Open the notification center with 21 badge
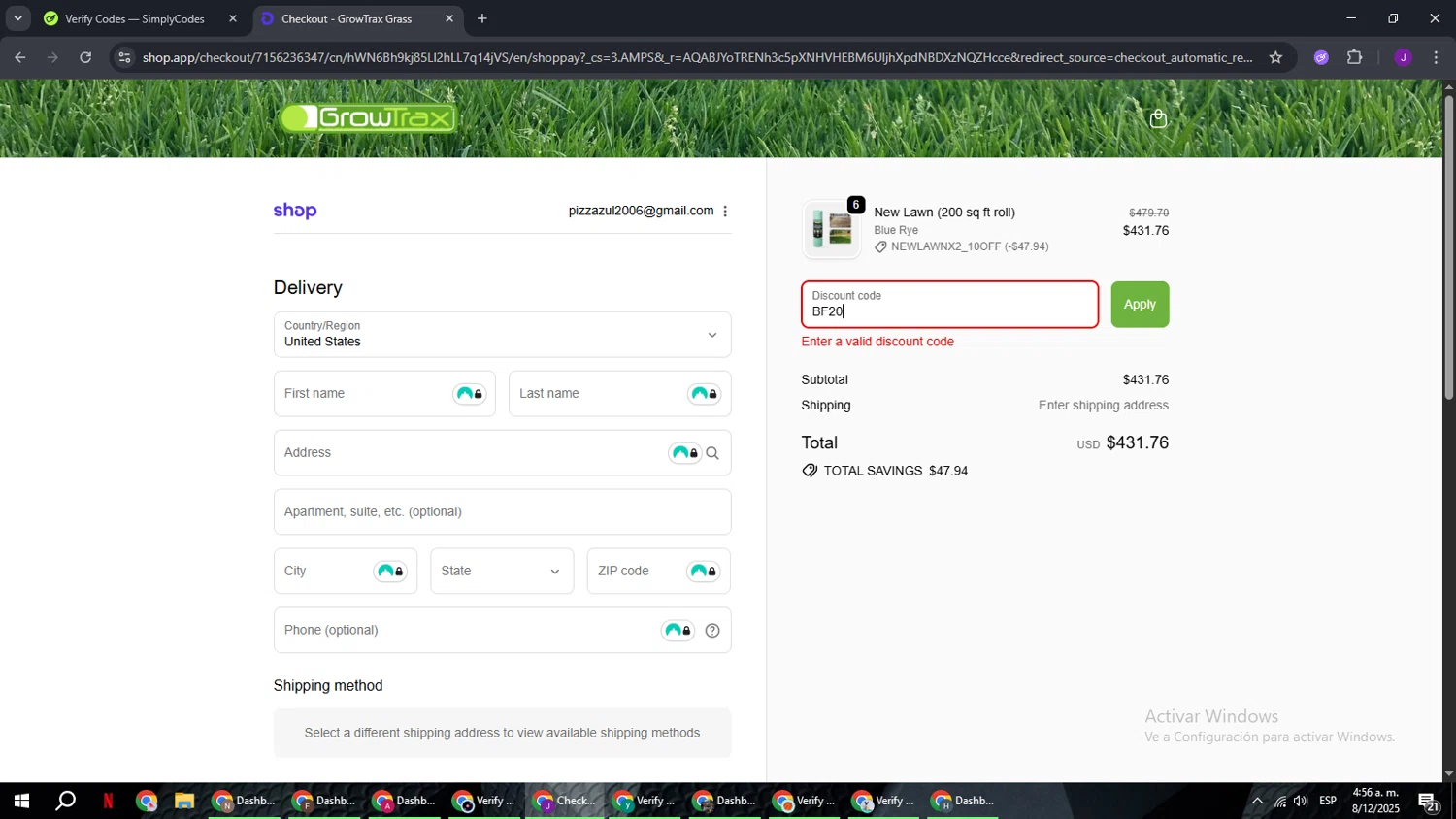 point(1429,802)
